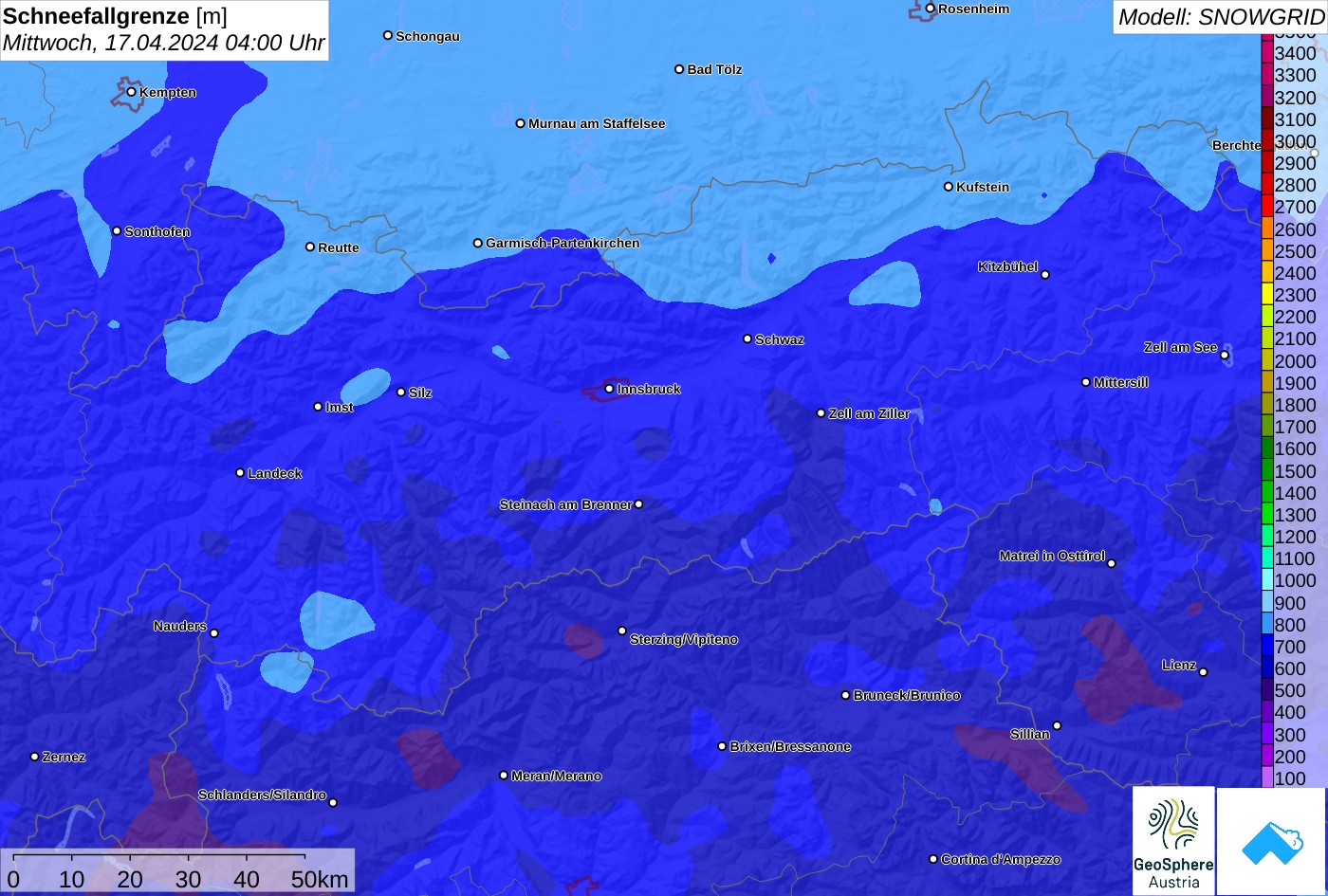Click the Schwaz location marker dot
This screenshot has height=896, width=1328.
tap(747, 338)
